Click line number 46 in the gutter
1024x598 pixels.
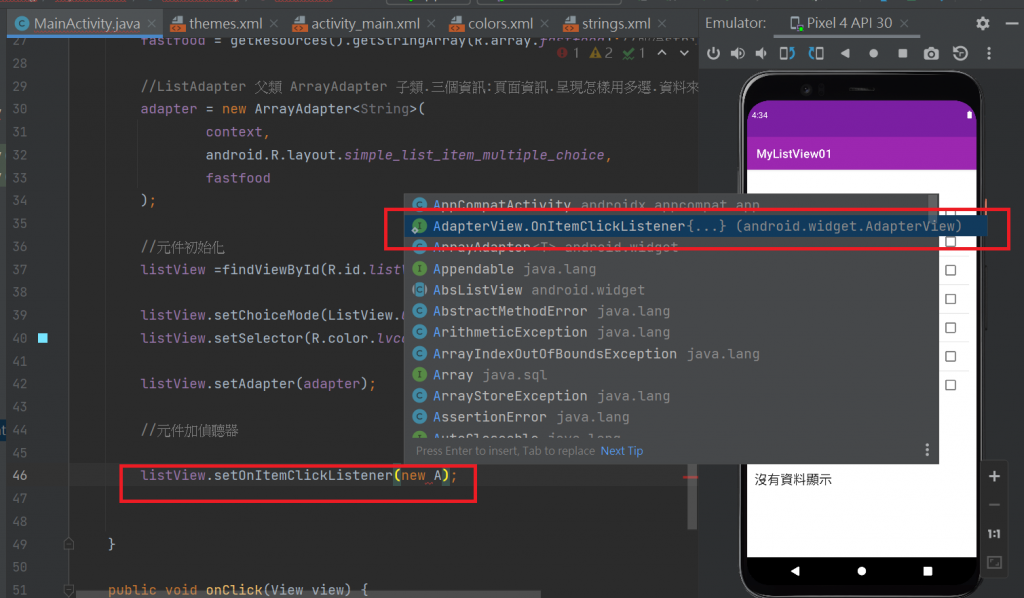20,475
